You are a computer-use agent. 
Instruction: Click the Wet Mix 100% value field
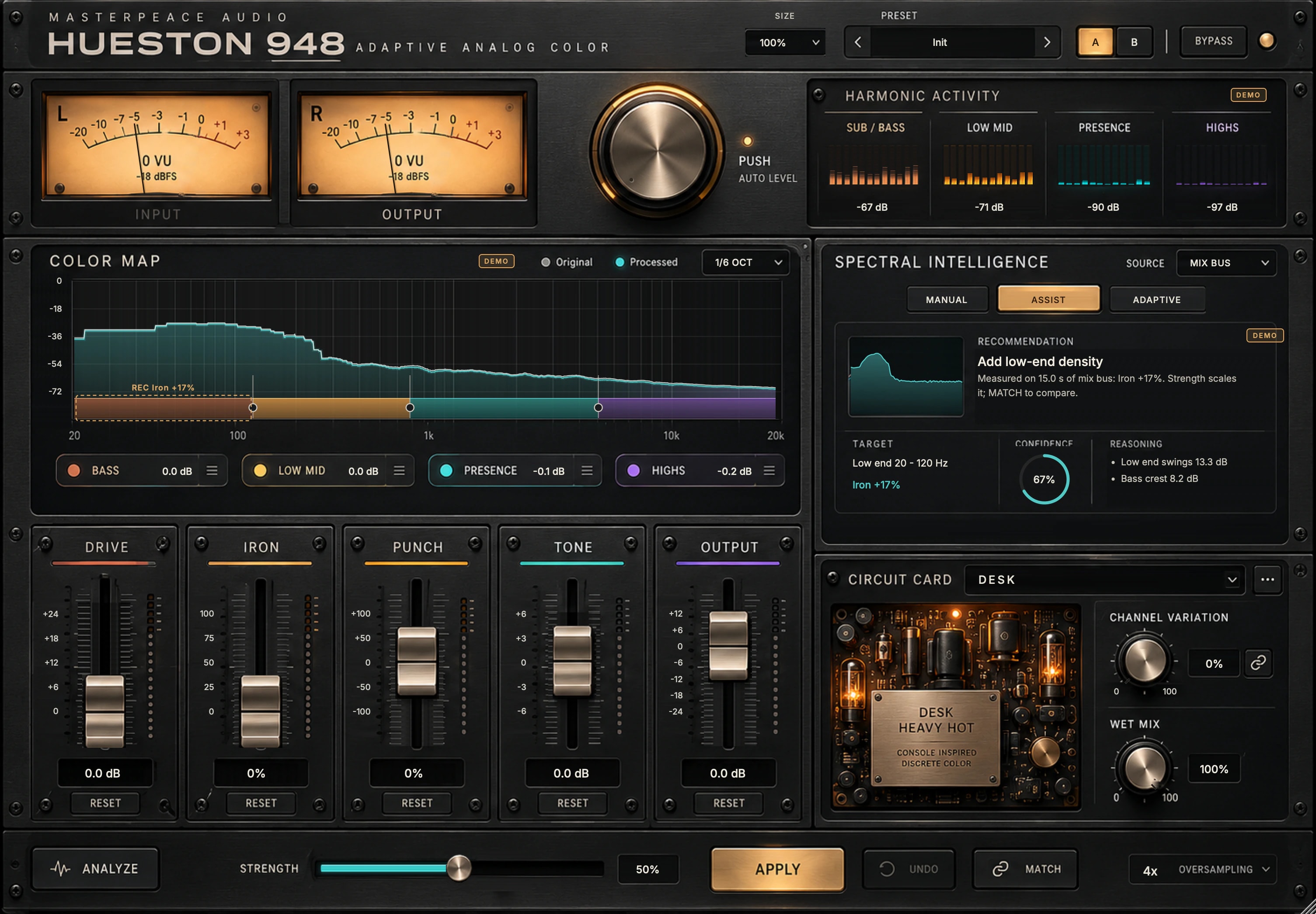(x=1214, y=769)
